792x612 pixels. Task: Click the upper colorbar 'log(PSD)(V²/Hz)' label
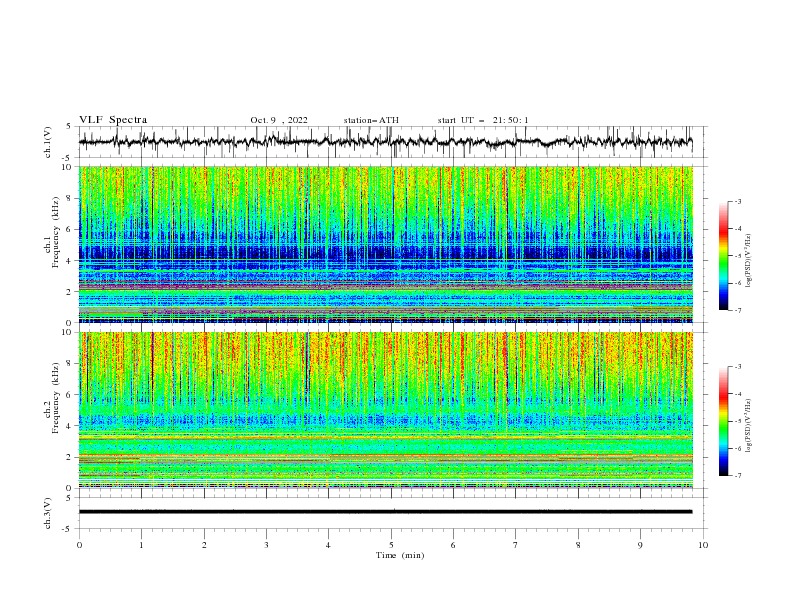749,261
